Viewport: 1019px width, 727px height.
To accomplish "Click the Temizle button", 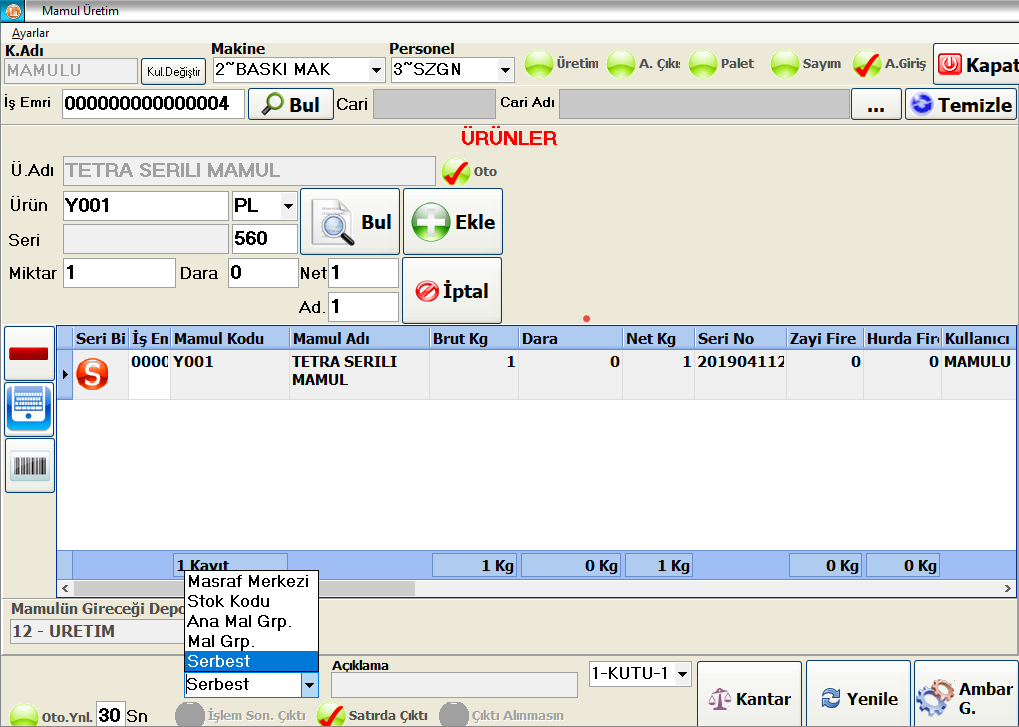I will [x=961, y=104].
